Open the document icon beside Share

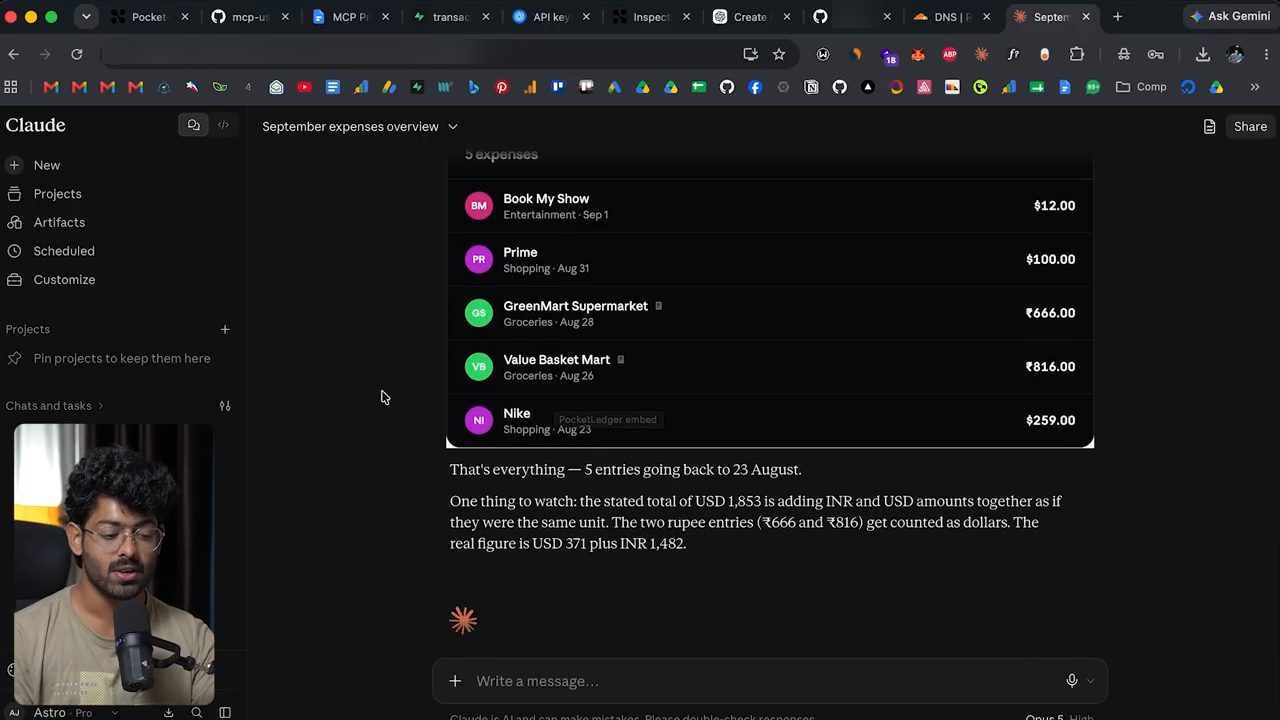(1209, 127)
